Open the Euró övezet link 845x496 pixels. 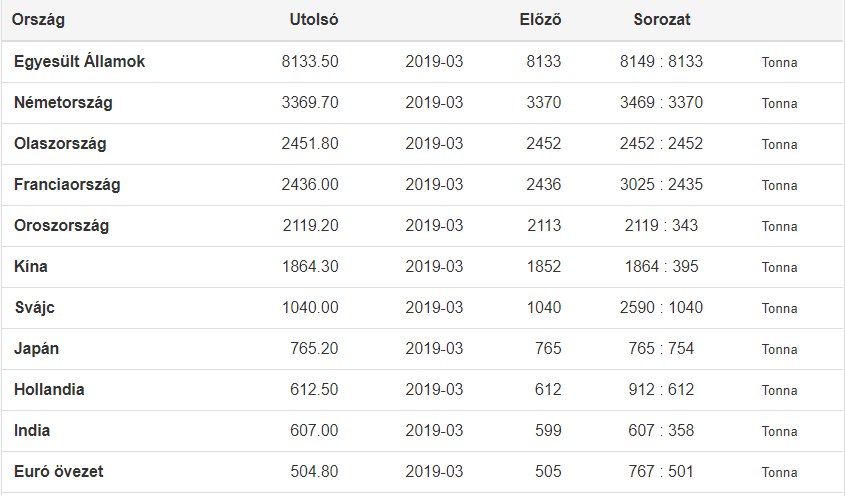pyautogui.click(x=59, y=472)
